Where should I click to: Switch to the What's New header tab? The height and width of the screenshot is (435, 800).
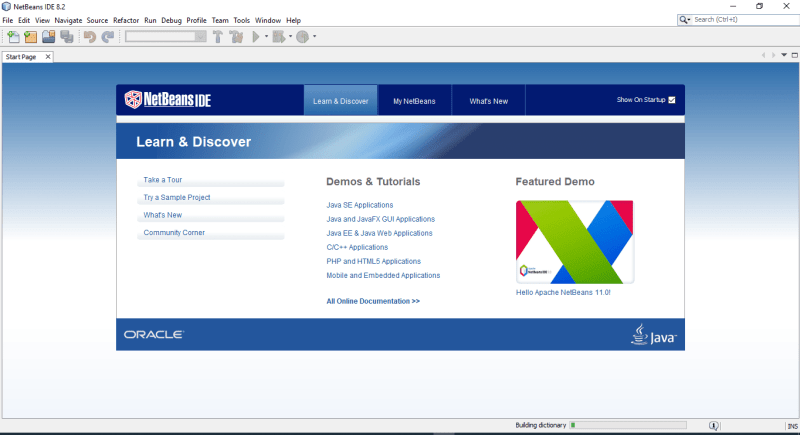click(x=488, y=100)
